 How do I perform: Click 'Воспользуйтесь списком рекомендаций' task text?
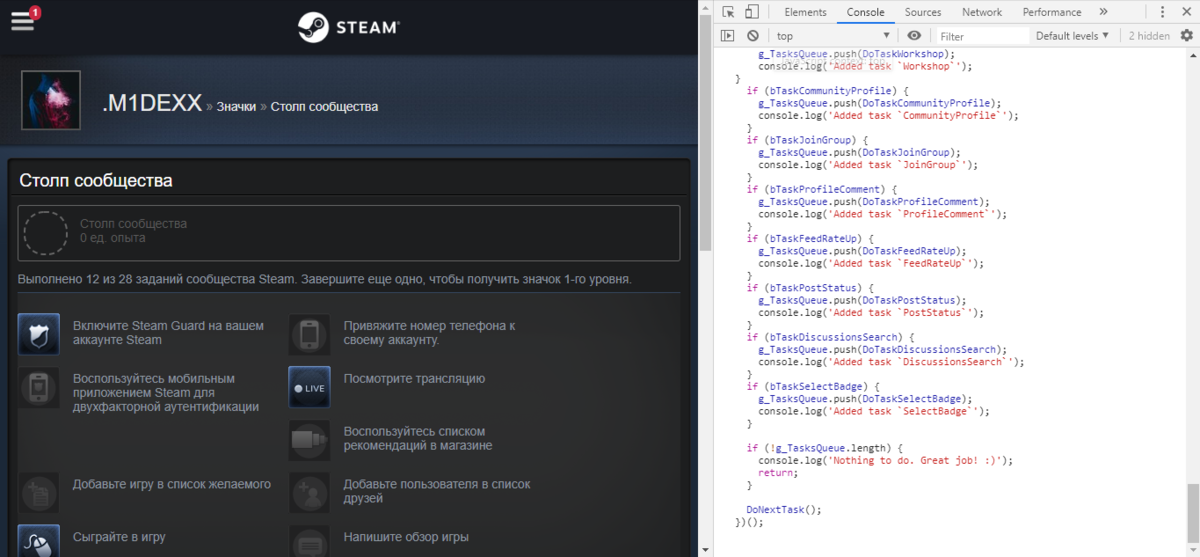coord(418,439)
